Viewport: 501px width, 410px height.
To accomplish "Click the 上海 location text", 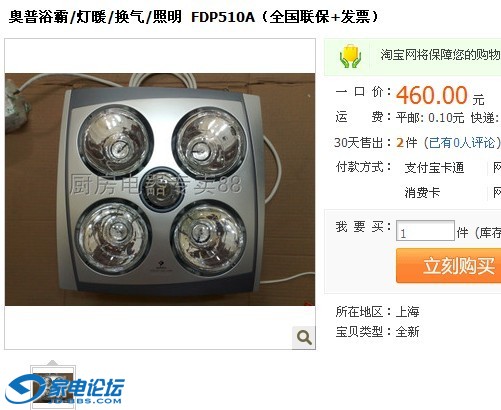I will (407, 312).
